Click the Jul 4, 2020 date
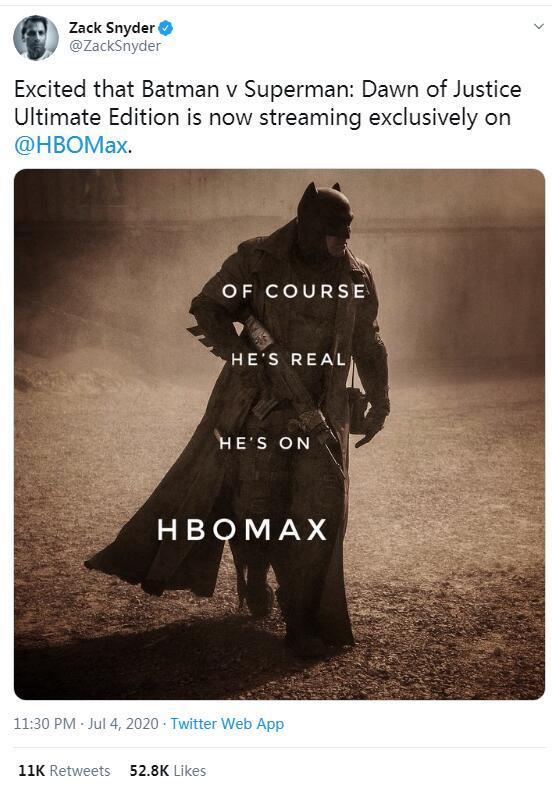The height and width of the screenshot is (790, 552). point(123,723)
